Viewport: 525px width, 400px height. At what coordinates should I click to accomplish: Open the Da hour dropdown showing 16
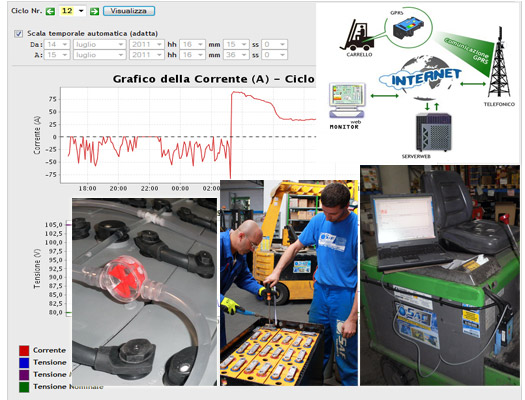(x=192, y=45)
